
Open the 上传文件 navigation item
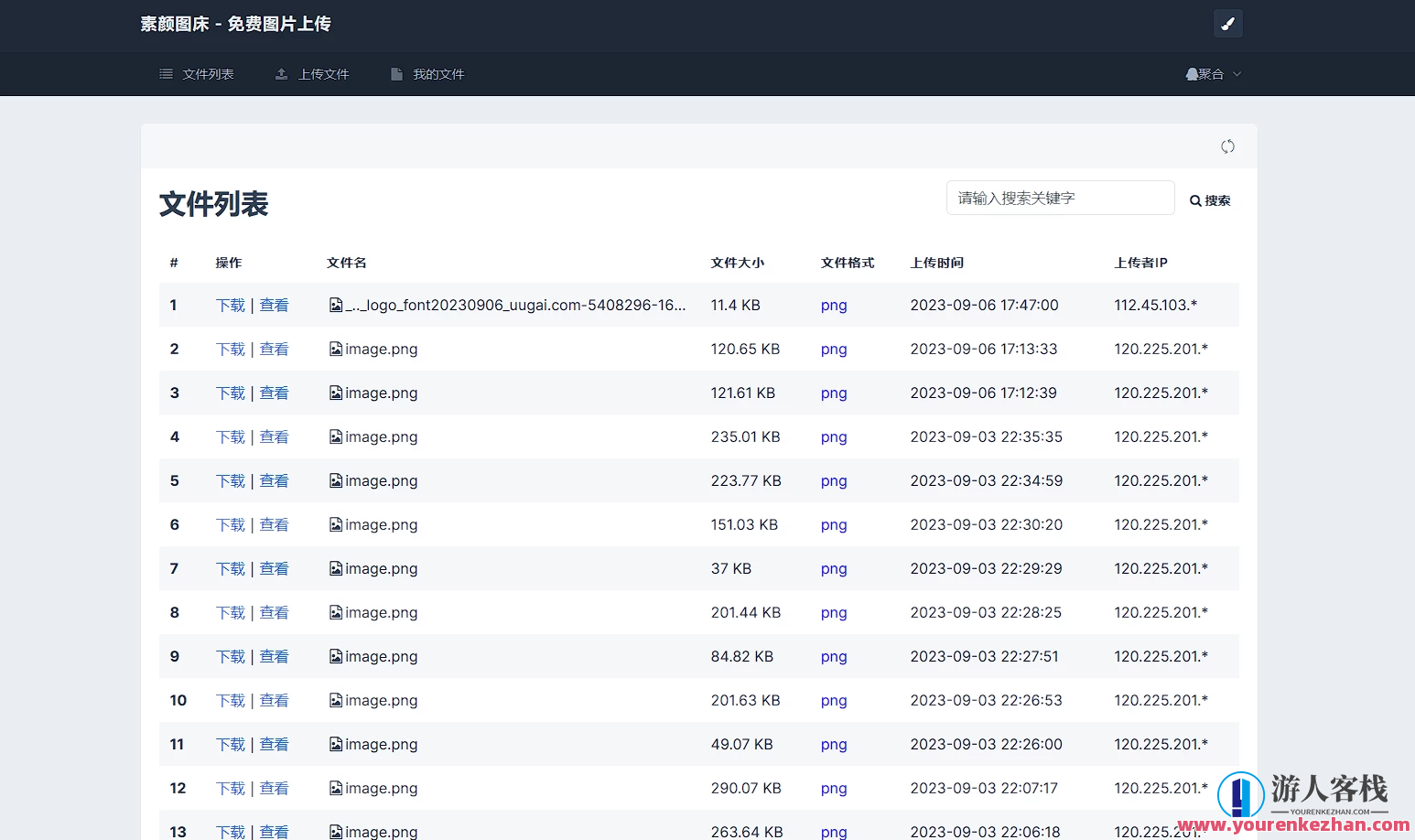[323, 74]
